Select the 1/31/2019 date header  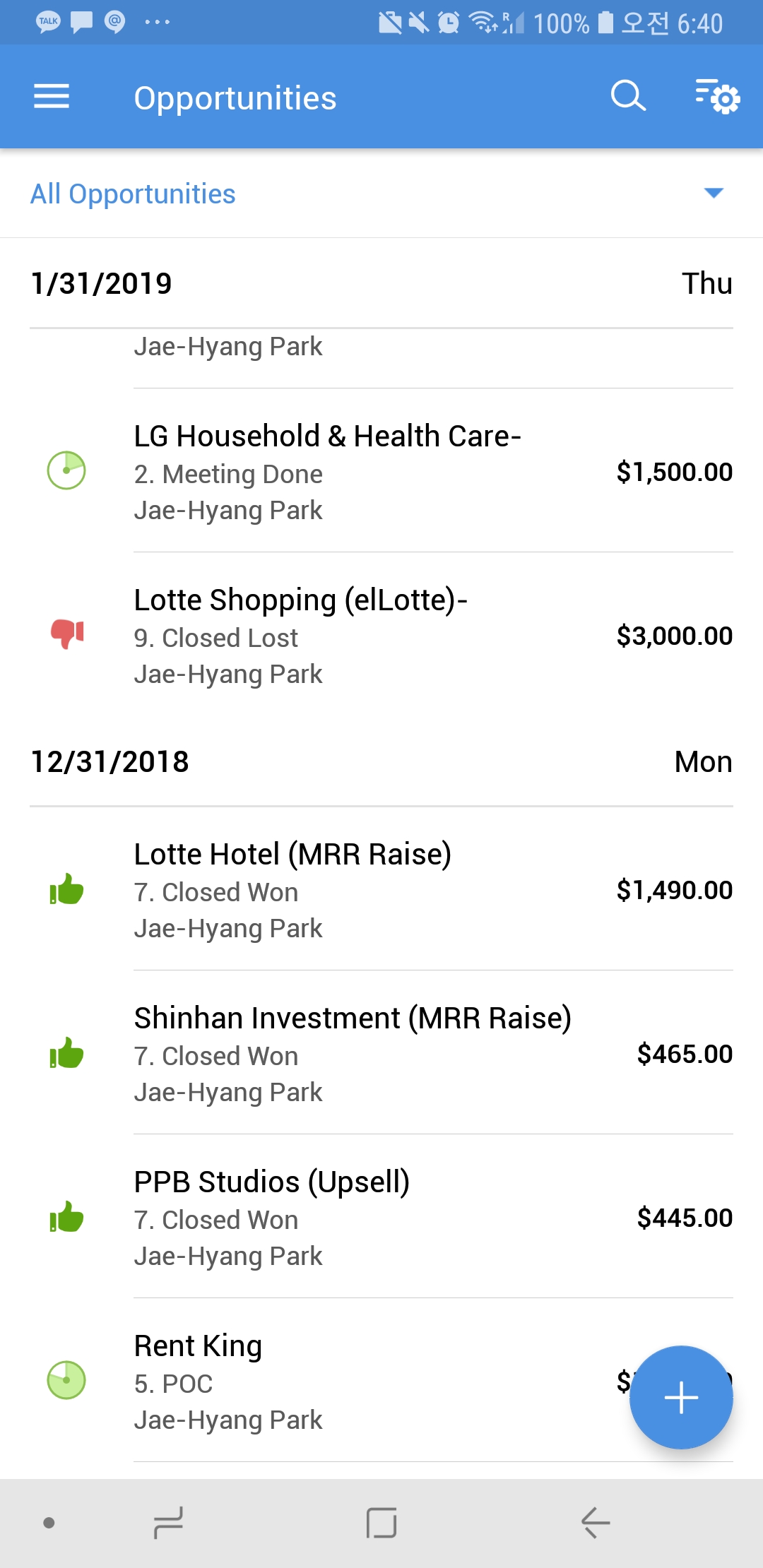click(102, 284)
